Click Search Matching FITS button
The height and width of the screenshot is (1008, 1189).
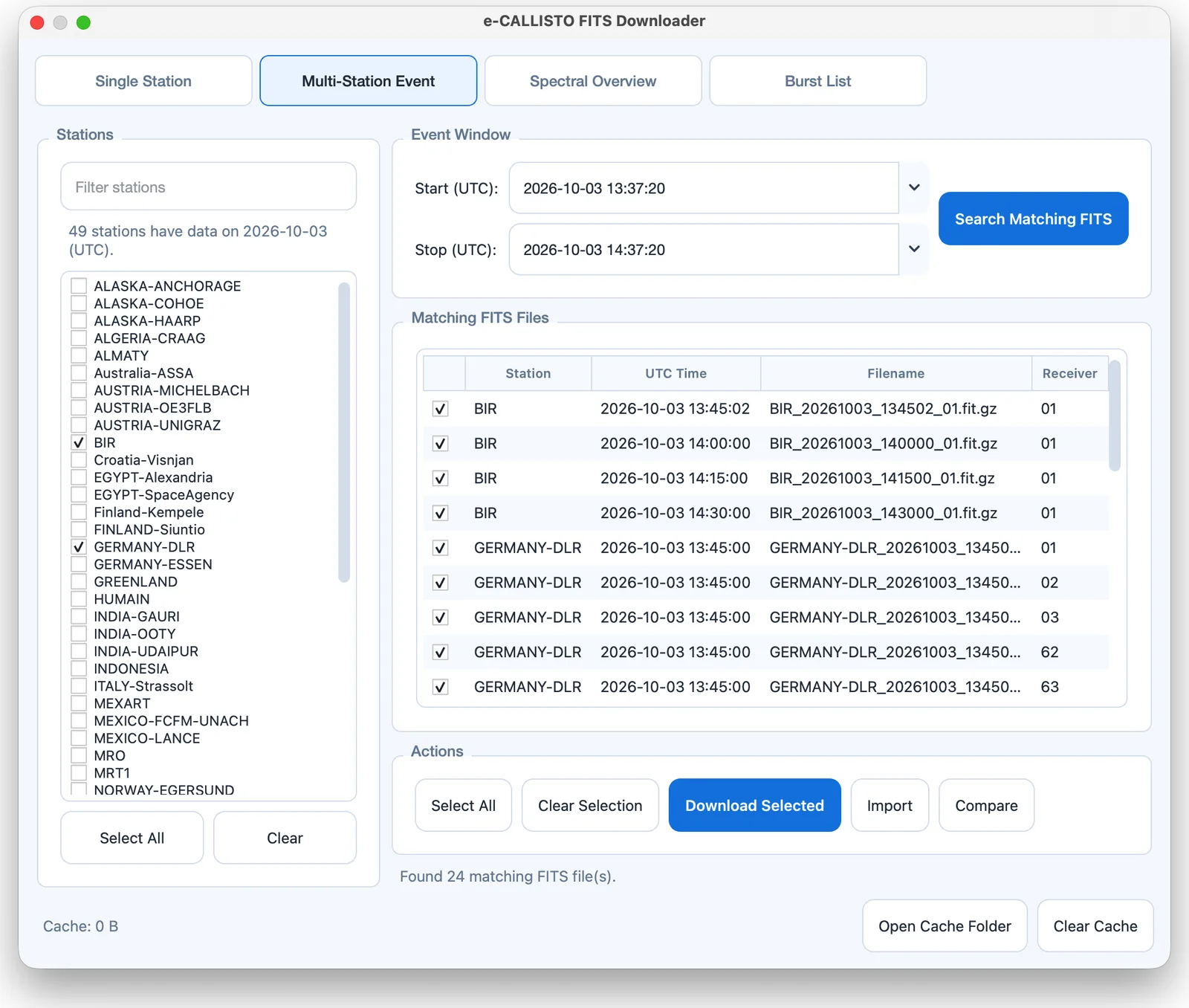(x=1033, y=219)
